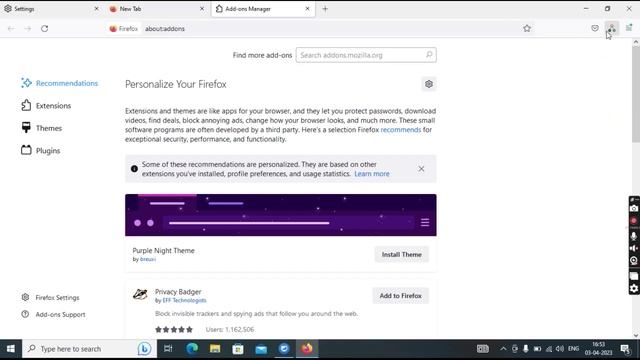This screenshot has height=360, width=640.
Task: Toggle the recorder microphone icon
Action: pyautogui.click(x=634, y=236)
